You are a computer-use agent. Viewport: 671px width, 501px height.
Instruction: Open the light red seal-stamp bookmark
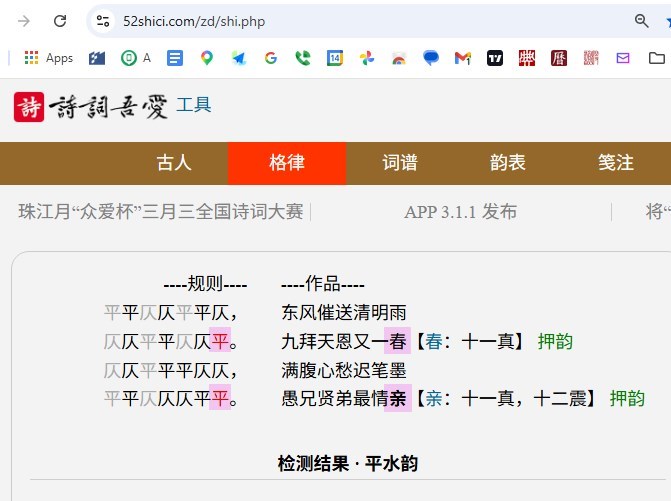coord(591,58)
